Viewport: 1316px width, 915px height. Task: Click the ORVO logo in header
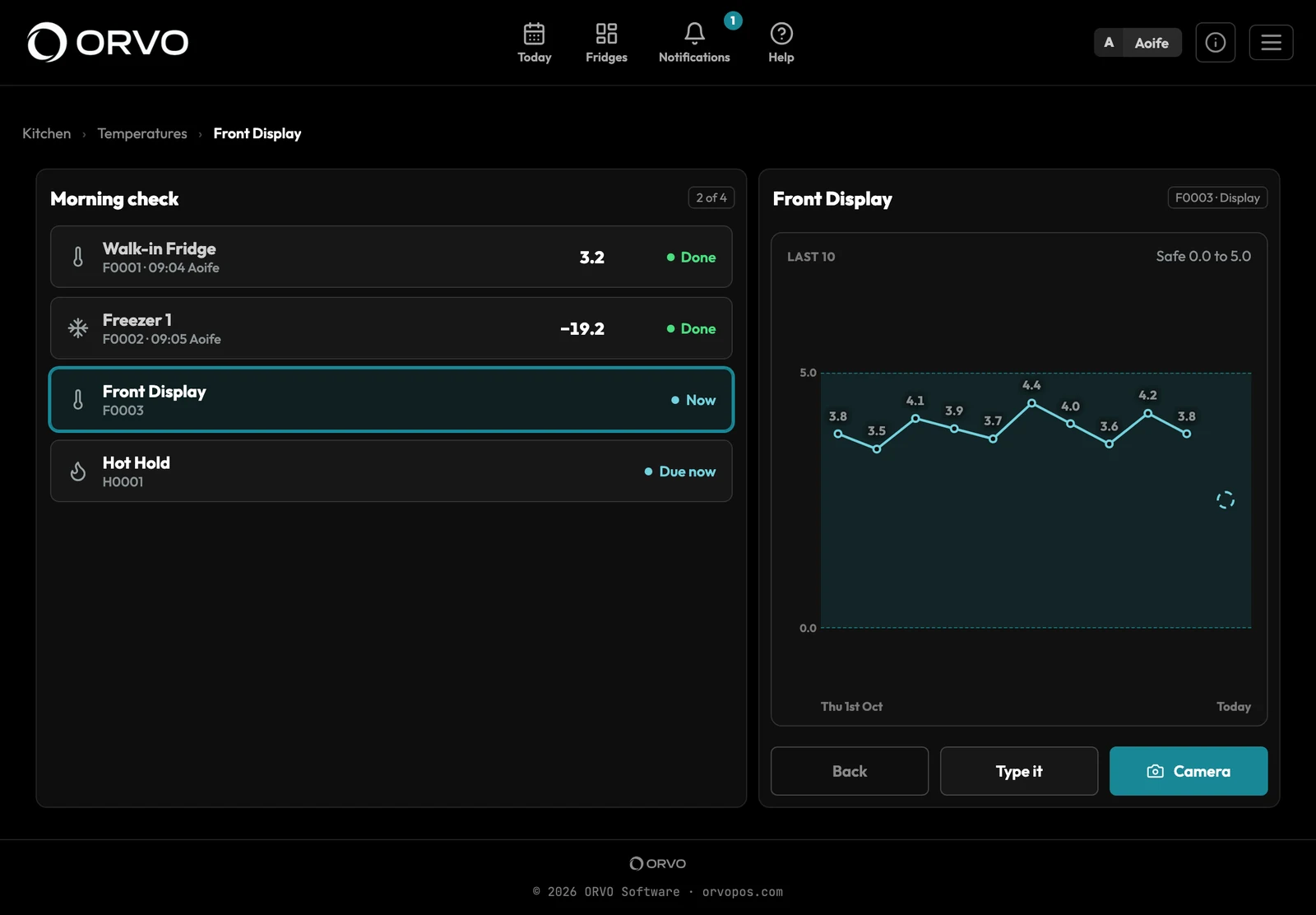[x=108, y=42]
